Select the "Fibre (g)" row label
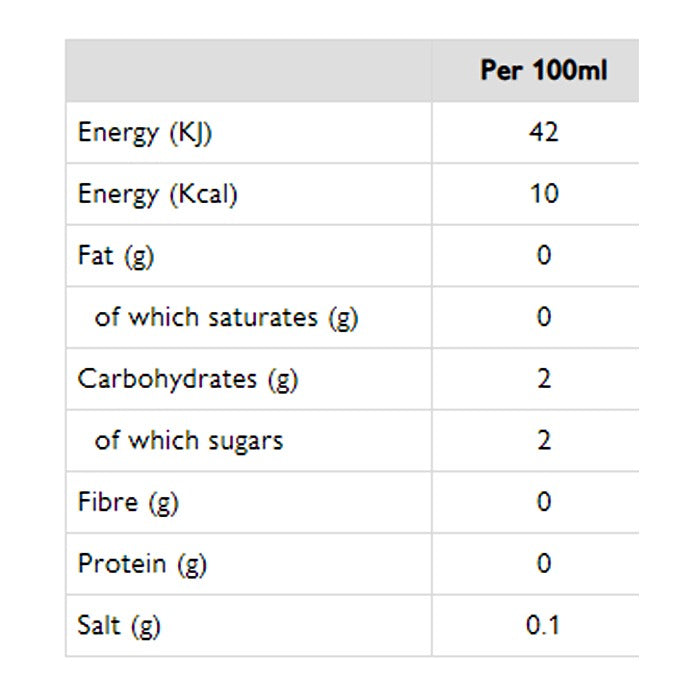Screen dimensions: 700x700 click(128, 502)
